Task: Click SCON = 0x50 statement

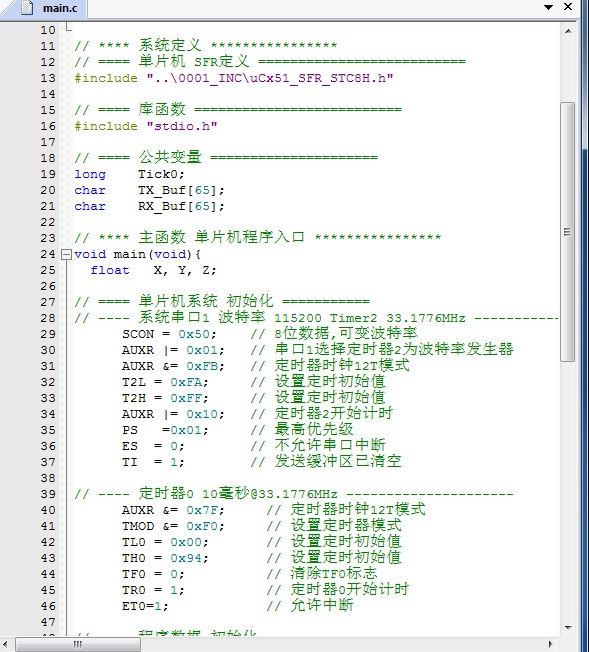Action: point(169,334)
